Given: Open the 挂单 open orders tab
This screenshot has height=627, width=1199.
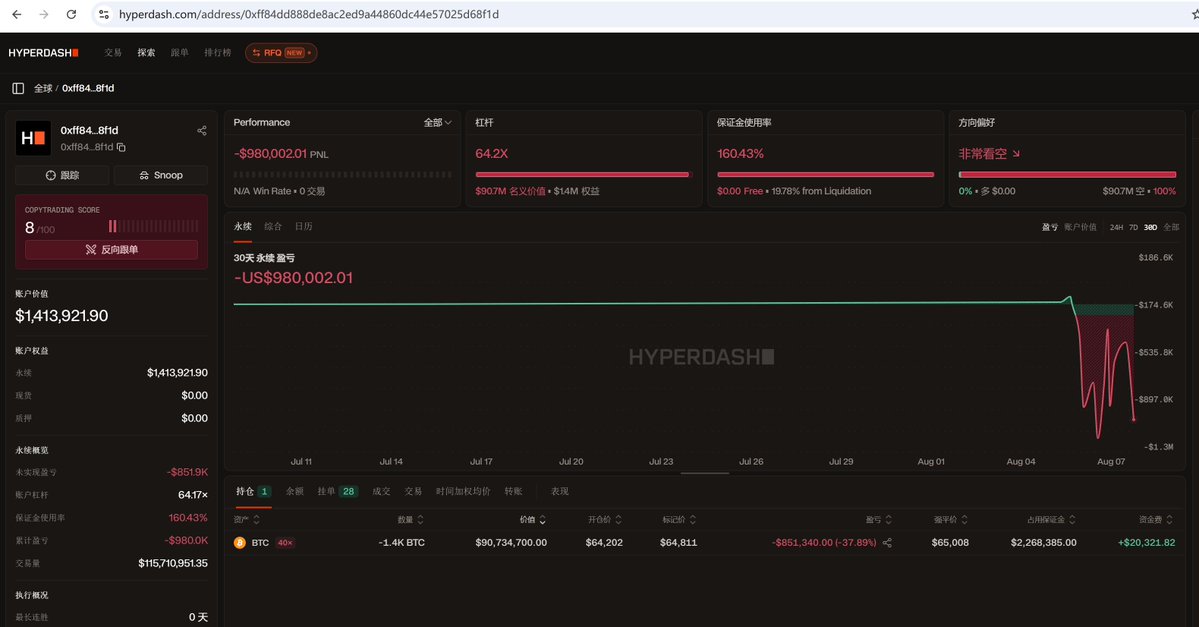Looking at the screenshot, I should (337, 492).
